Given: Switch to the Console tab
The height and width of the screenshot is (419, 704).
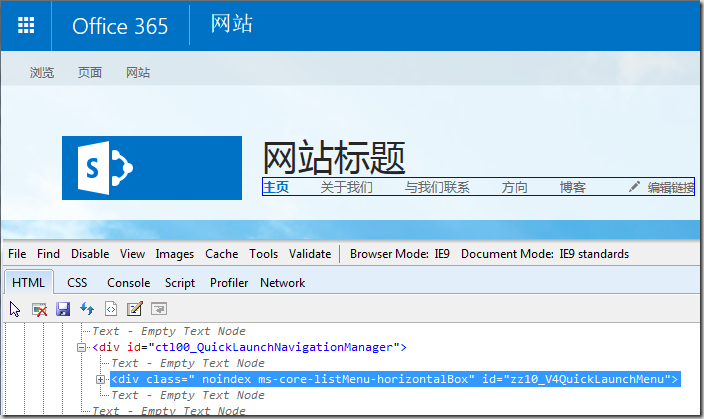Looking at the screenshot, I should 128,282.
